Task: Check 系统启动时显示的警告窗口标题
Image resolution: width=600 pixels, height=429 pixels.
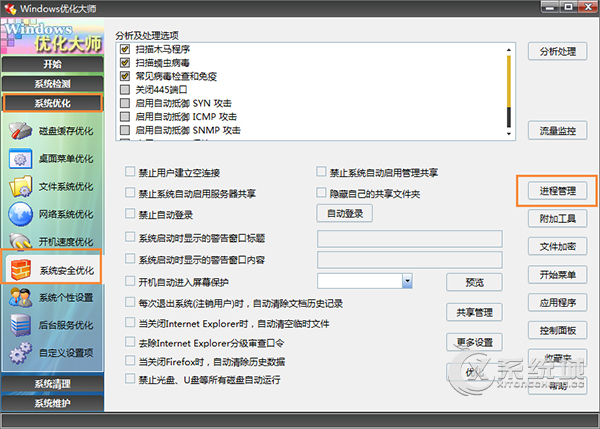Action: coord(130,237)
